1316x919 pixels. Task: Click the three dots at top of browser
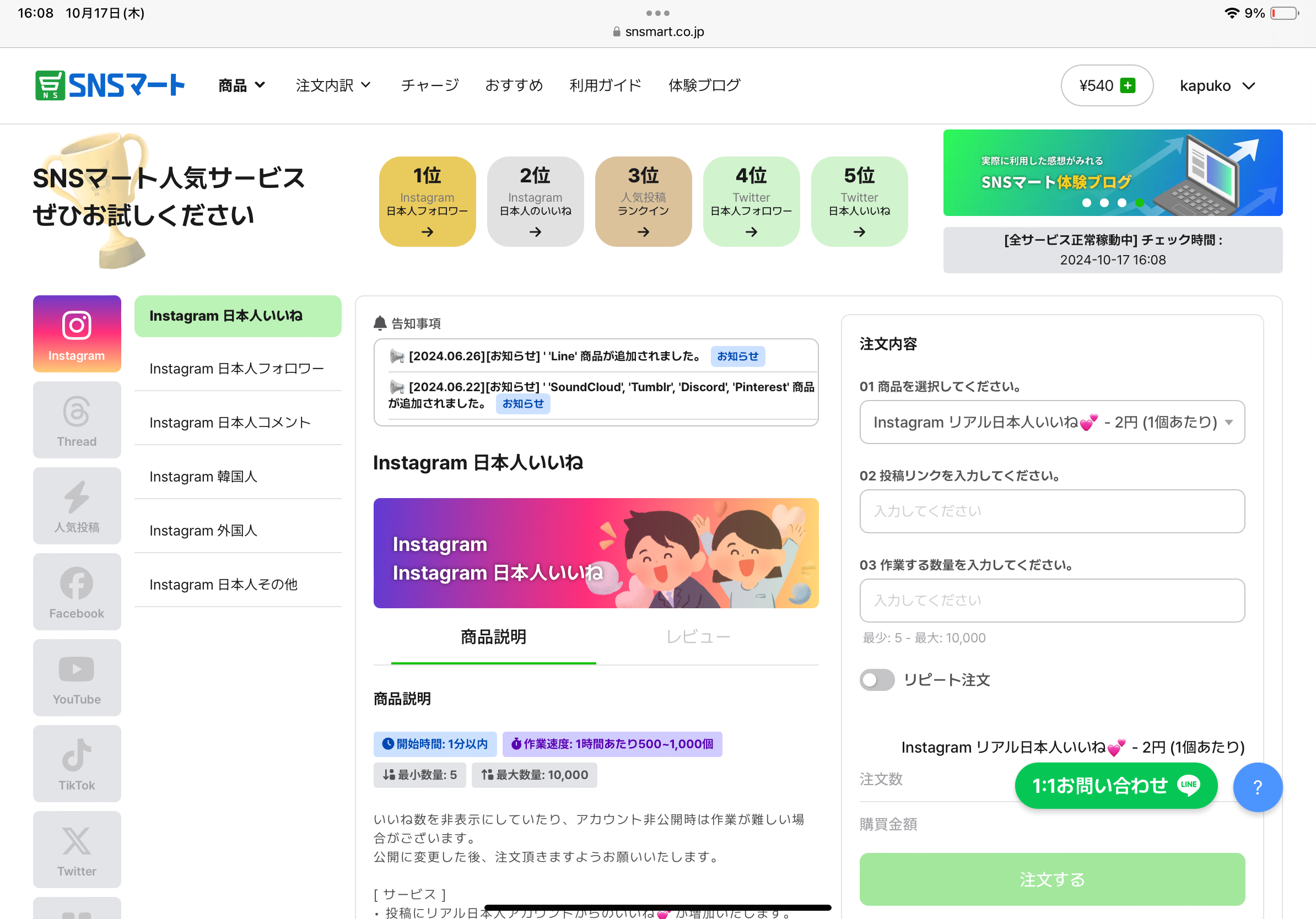tap(658, 13)
